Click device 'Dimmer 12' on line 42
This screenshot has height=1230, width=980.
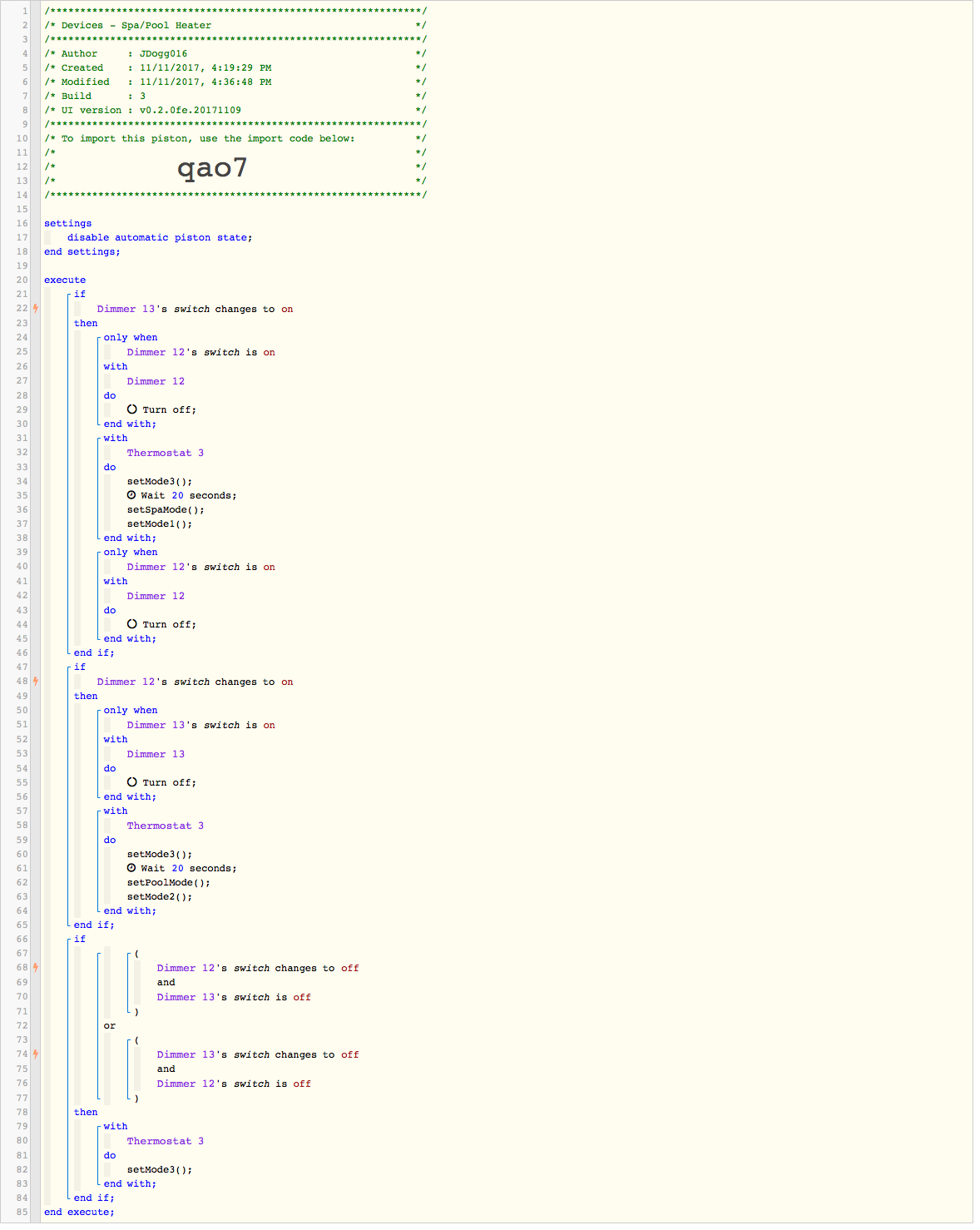click(x=156, y=596)
